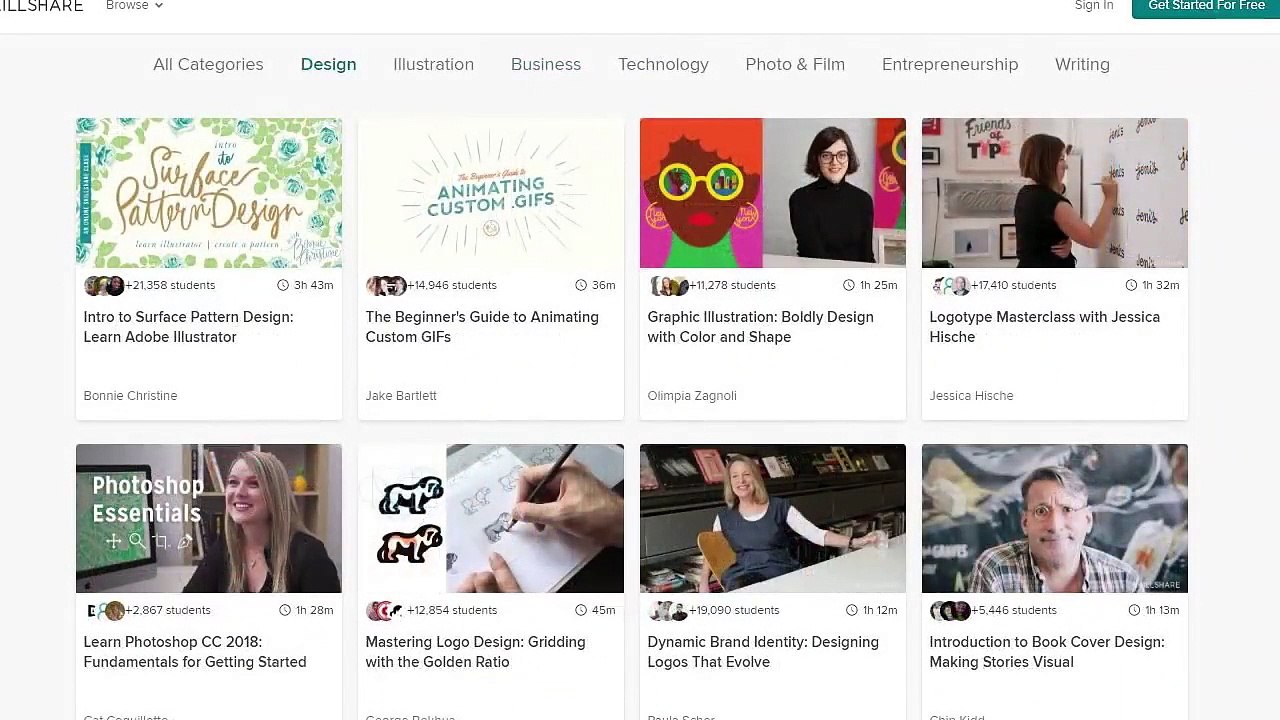Click the '3h 43m' duration text

pos(314,285)
